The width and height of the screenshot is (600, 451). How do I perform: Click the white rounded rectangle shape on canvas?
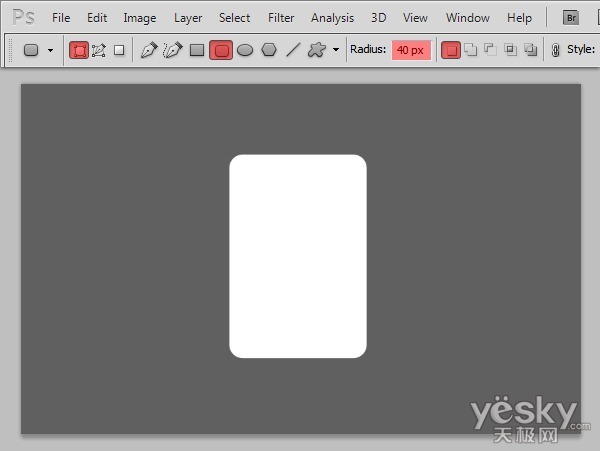[298, 256]
